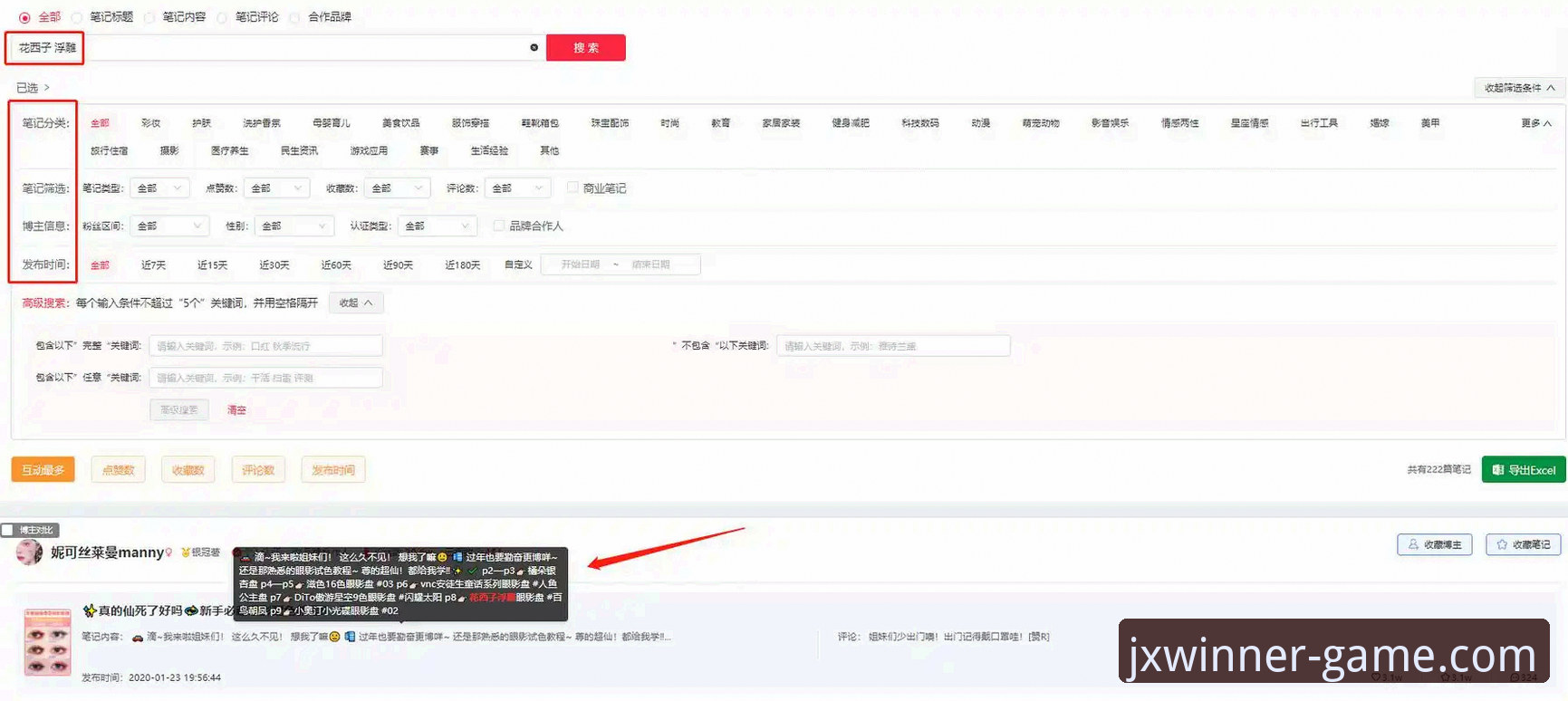Open the 性别 dropdown
Viewport: 1568px width, 701px height.
[x=294, y=226]
